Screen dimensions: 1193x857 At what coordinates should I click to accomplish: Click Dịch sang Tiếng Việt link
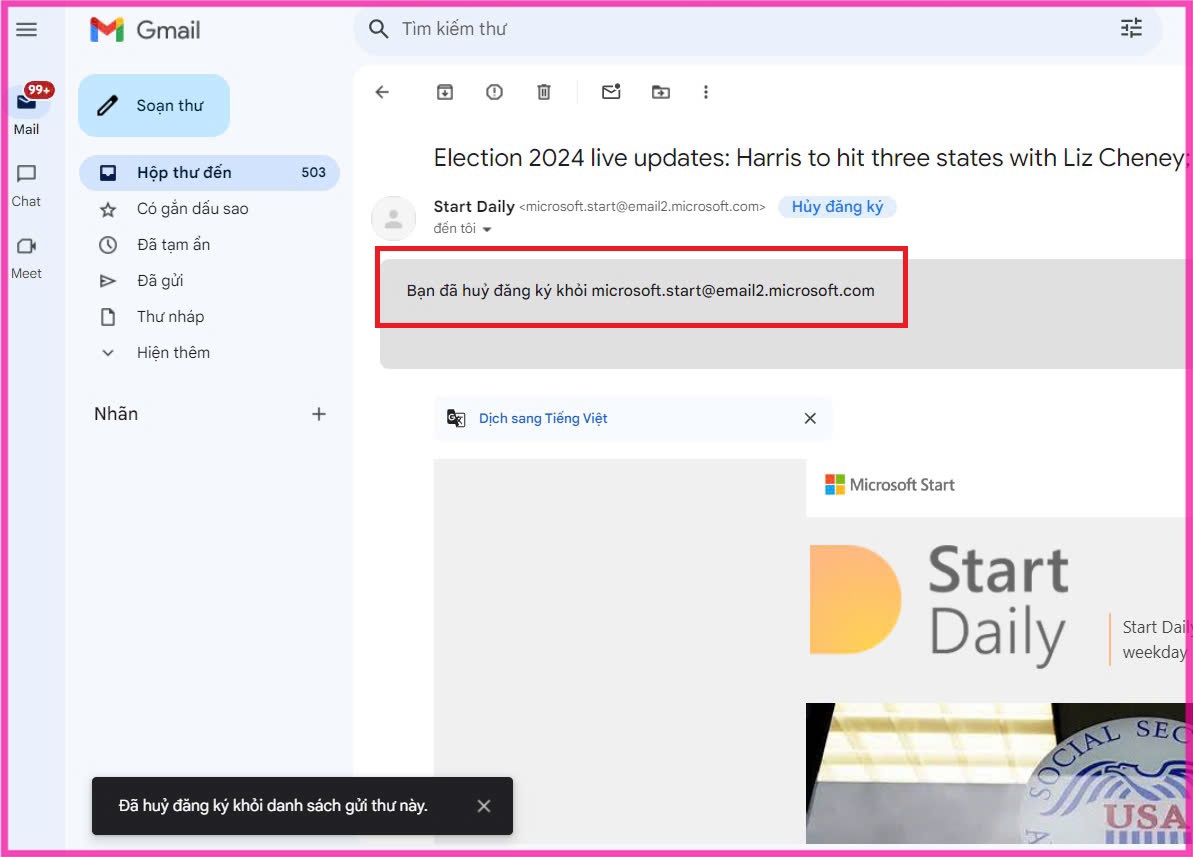(543, 419)
